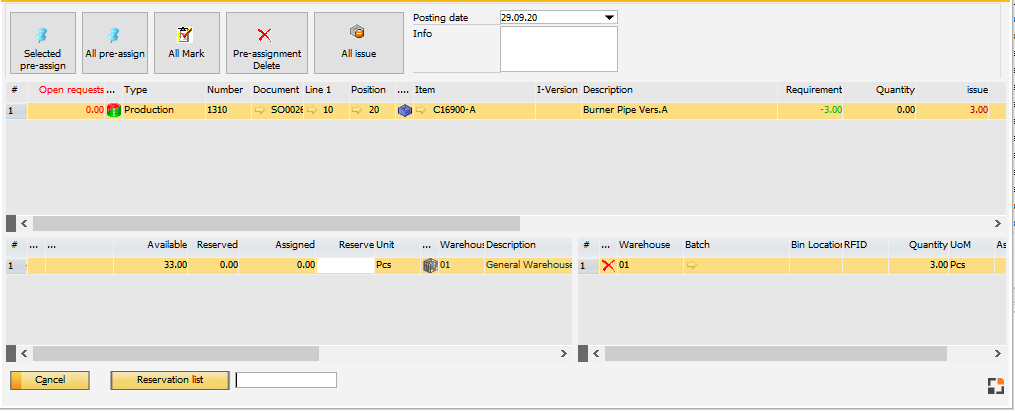Click the Reserve input cell

pyautogui.click(x=346, y=265)
